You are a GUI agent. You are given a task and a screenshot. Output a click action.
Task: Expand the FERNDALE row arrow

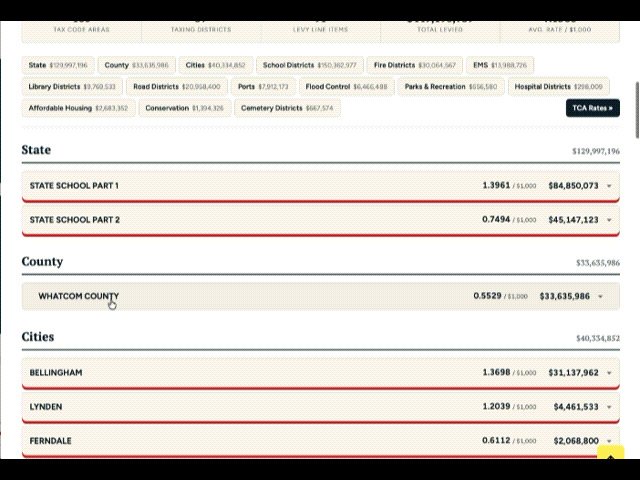[609, 441]
